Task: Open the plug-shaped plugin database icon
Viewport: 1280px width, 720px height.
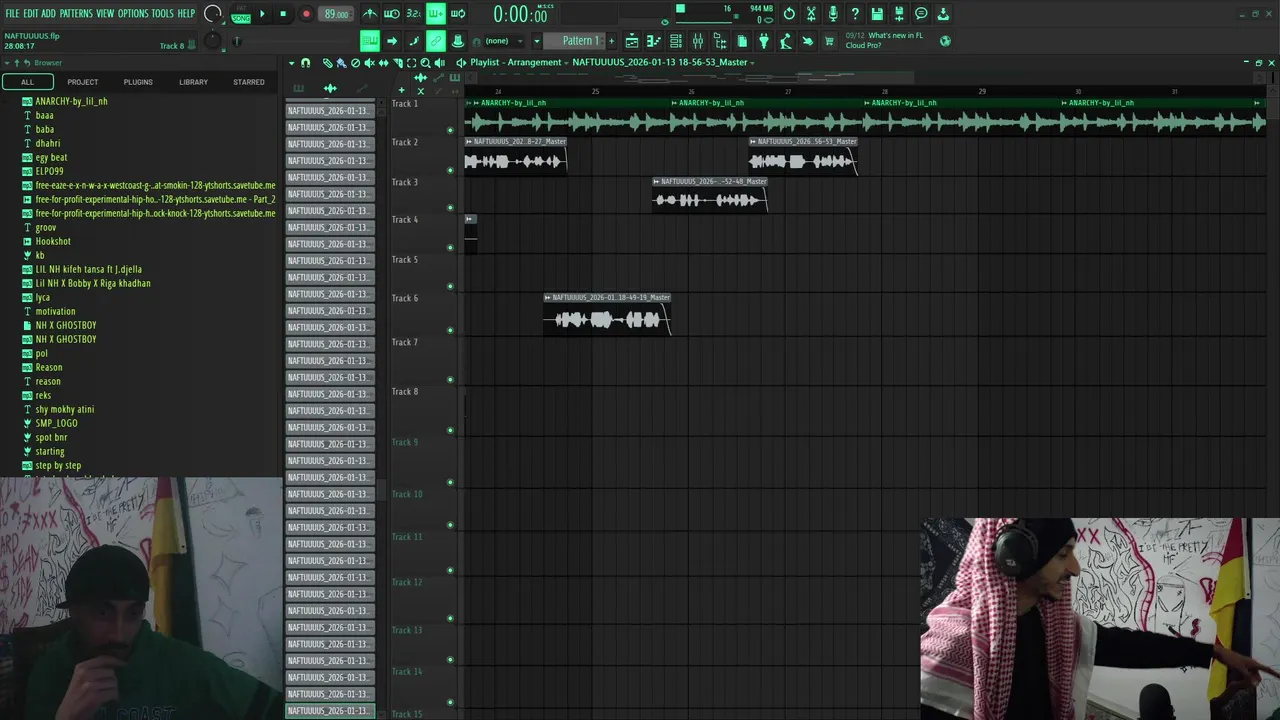Action: click(x=764, y=41)
